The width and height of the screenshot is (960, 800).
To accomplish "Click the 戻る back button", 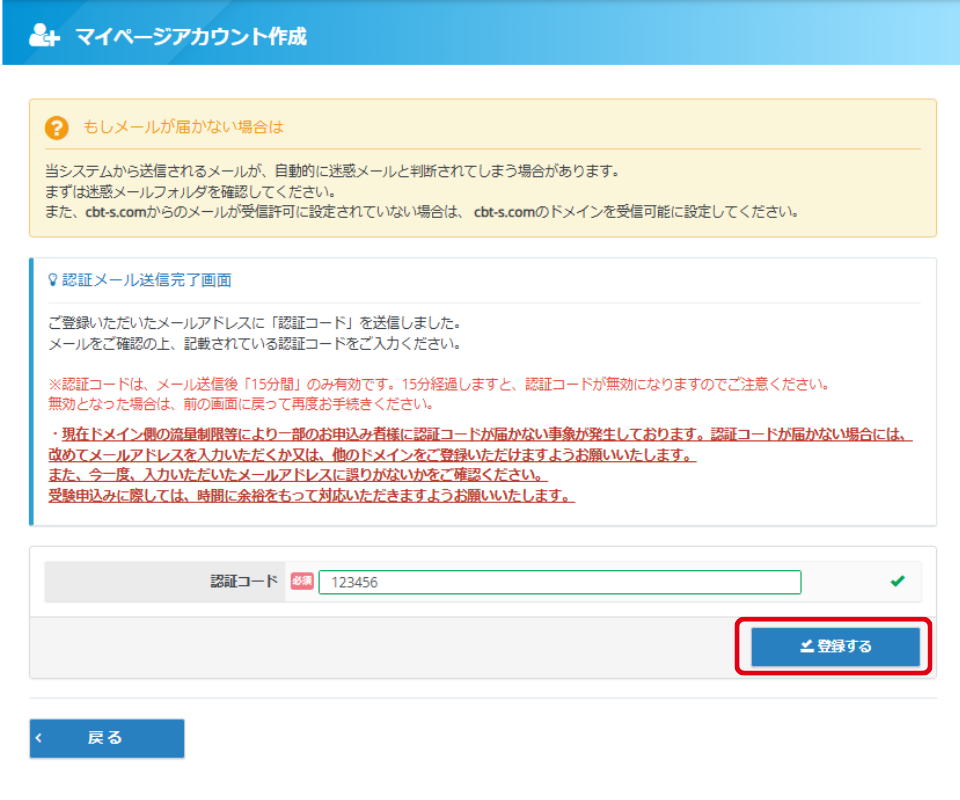I will [107, 738].
